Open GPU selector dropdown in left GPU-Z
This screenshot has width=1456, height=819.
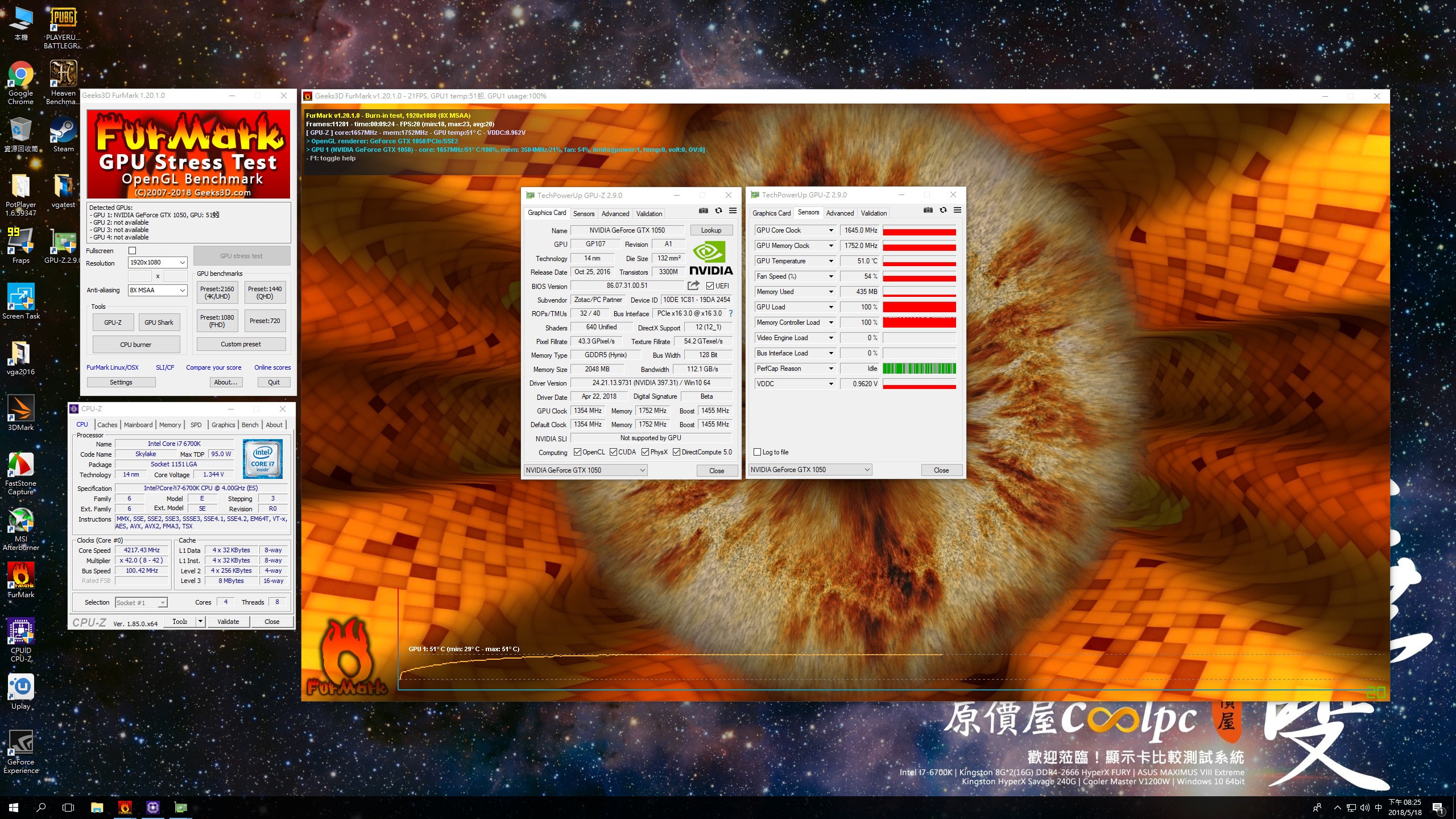click(x=585, y=470)
